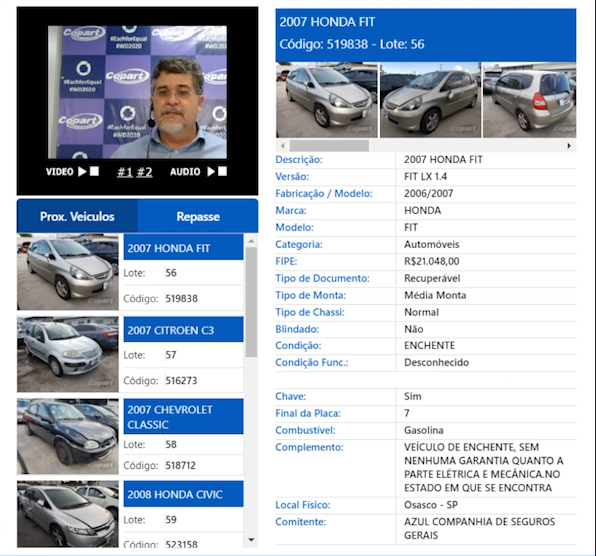Click the lot code 519838 in list

[x=181, y=298]
